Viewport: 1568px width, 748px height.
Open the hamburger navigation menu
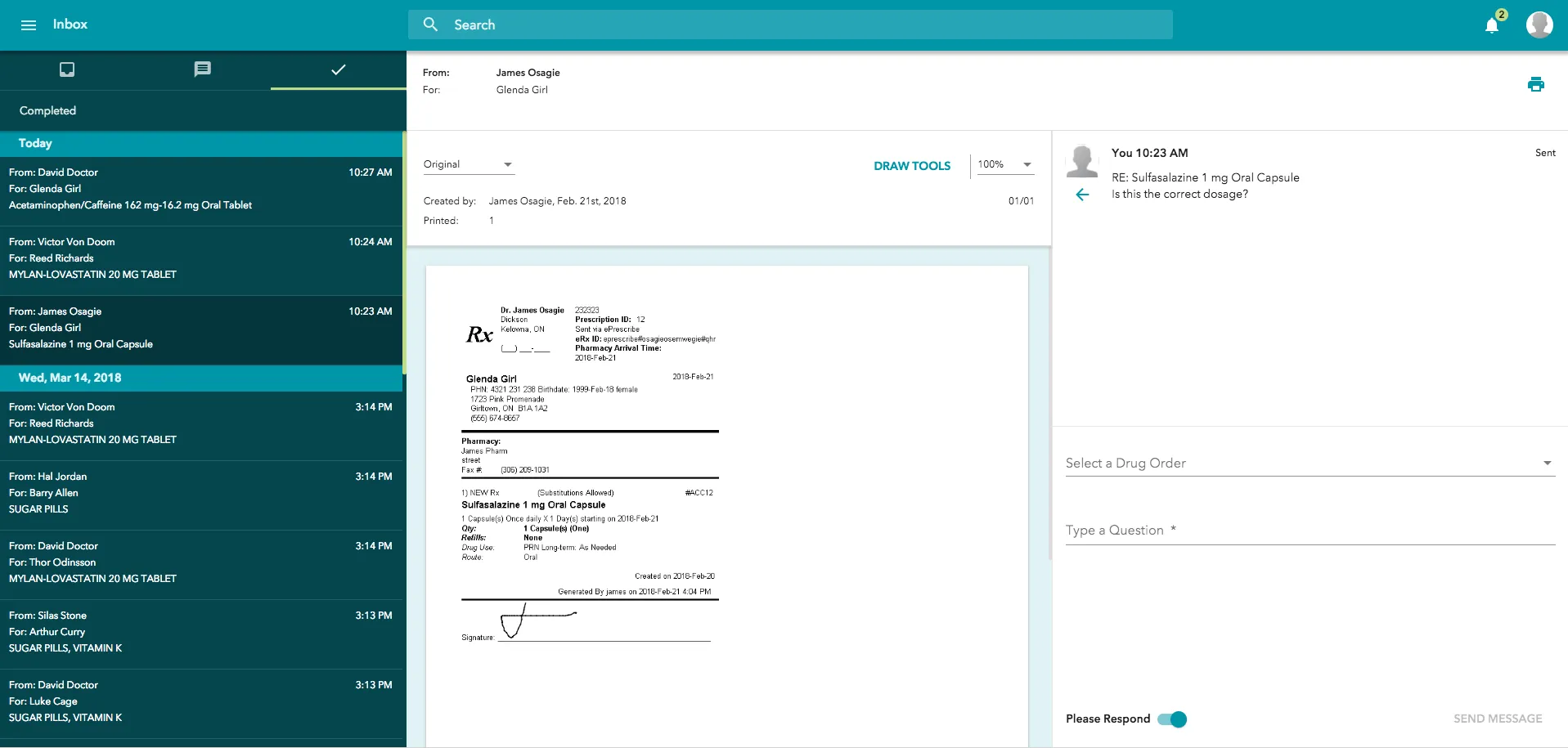[x=29, y=25]
